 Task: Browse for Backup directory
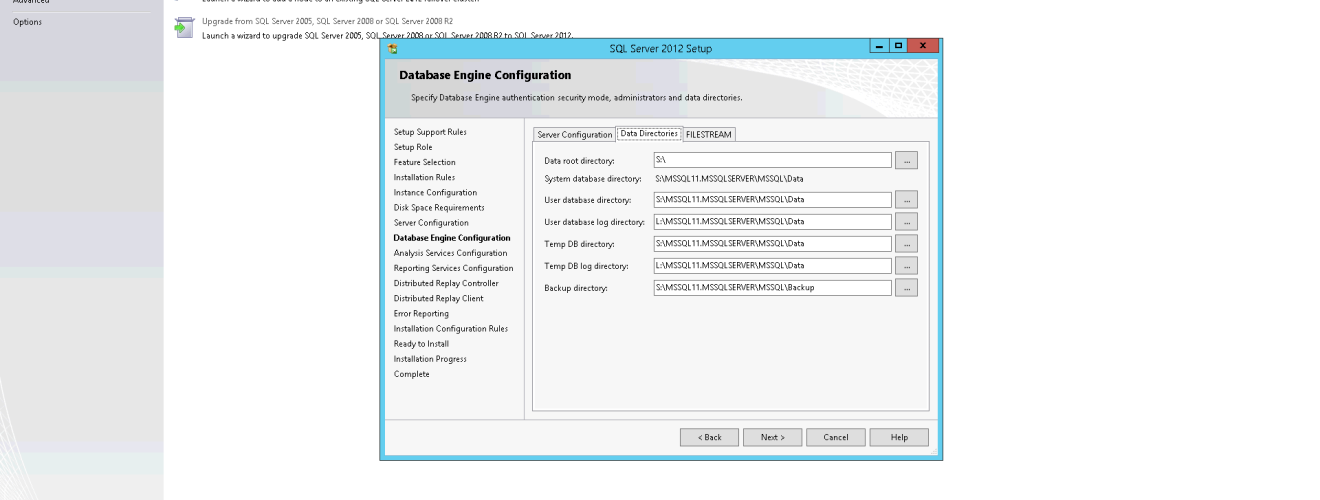pyautogui.click(x=906, y=288)
